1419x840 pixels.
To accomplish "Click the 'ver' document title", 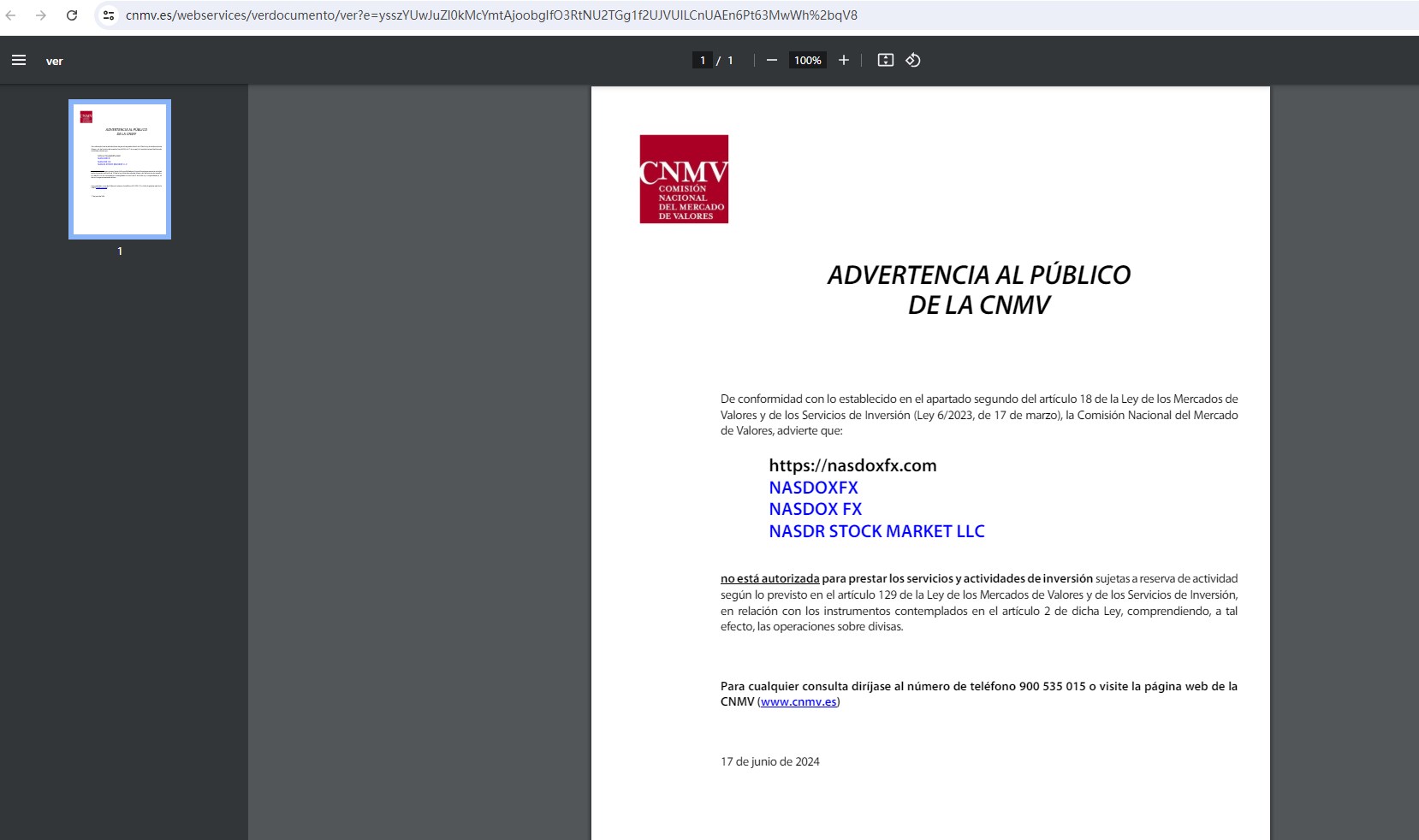I will point(55,61).
